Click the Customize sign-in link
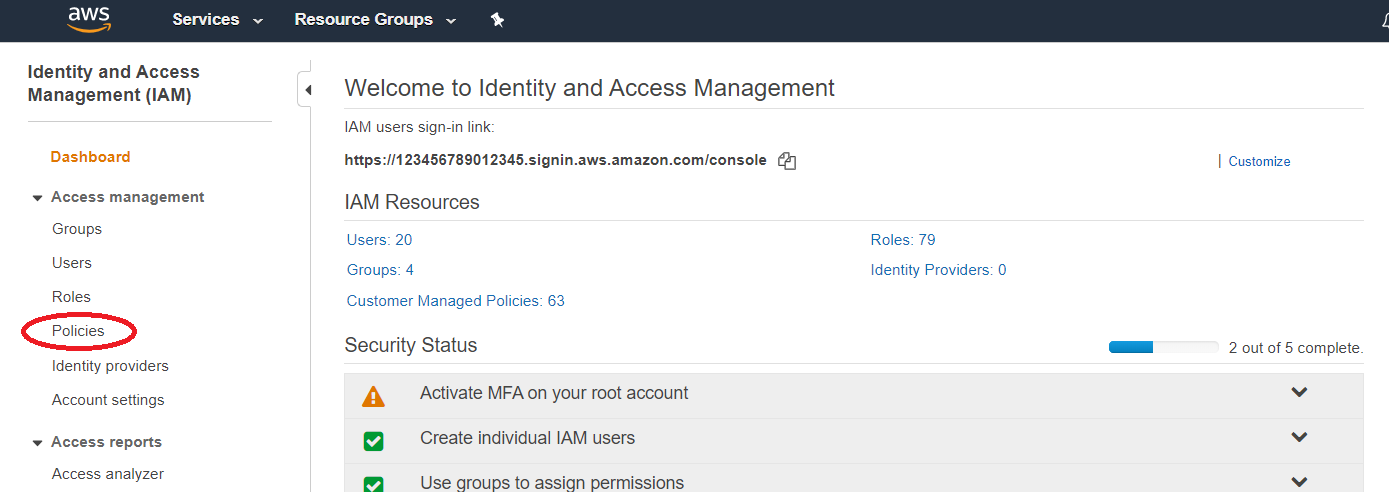The height and width of the screenshot is (492, 1389). tap(1259, 161)
